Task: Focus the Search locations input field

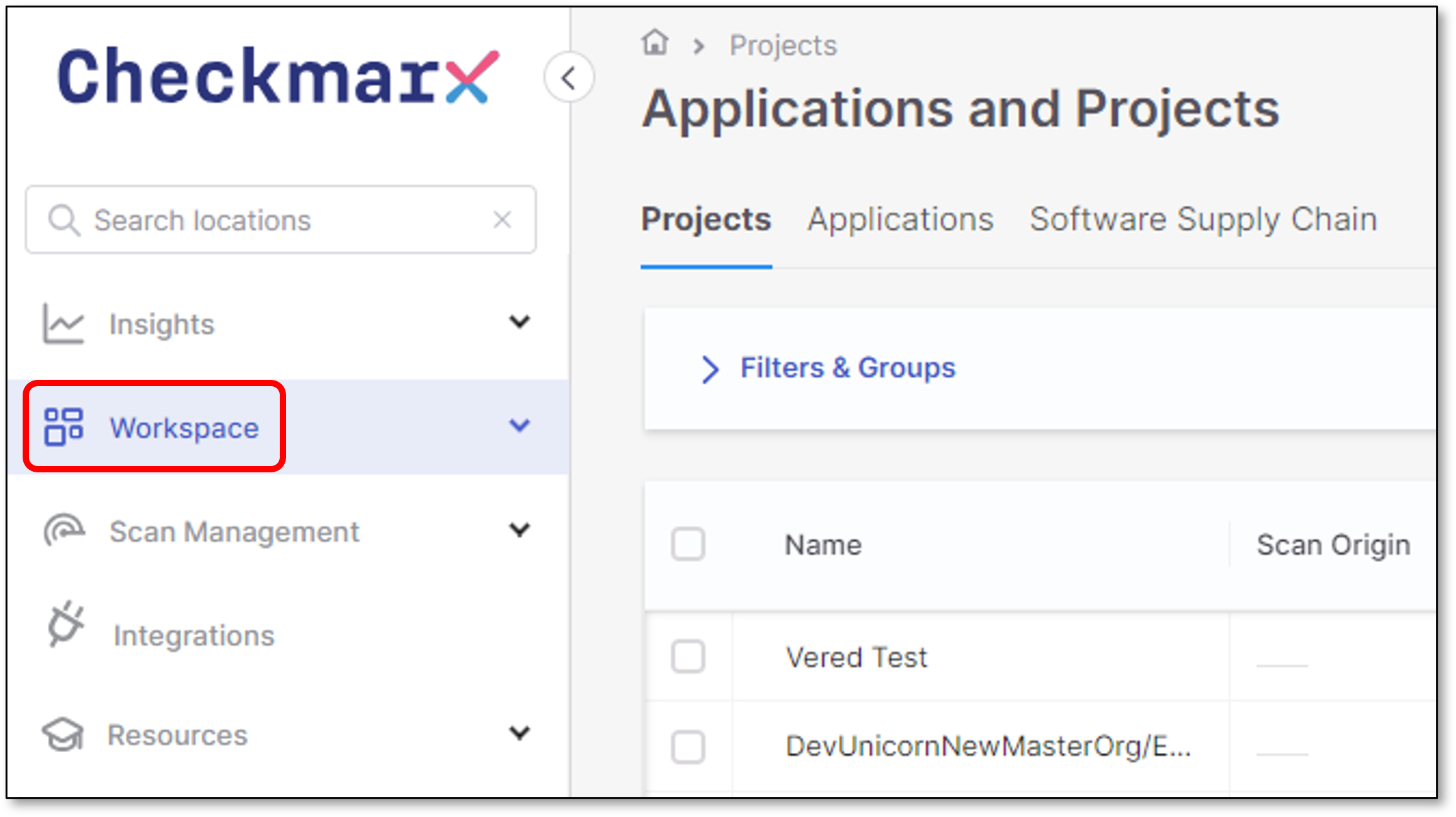Action: (281, 220)
